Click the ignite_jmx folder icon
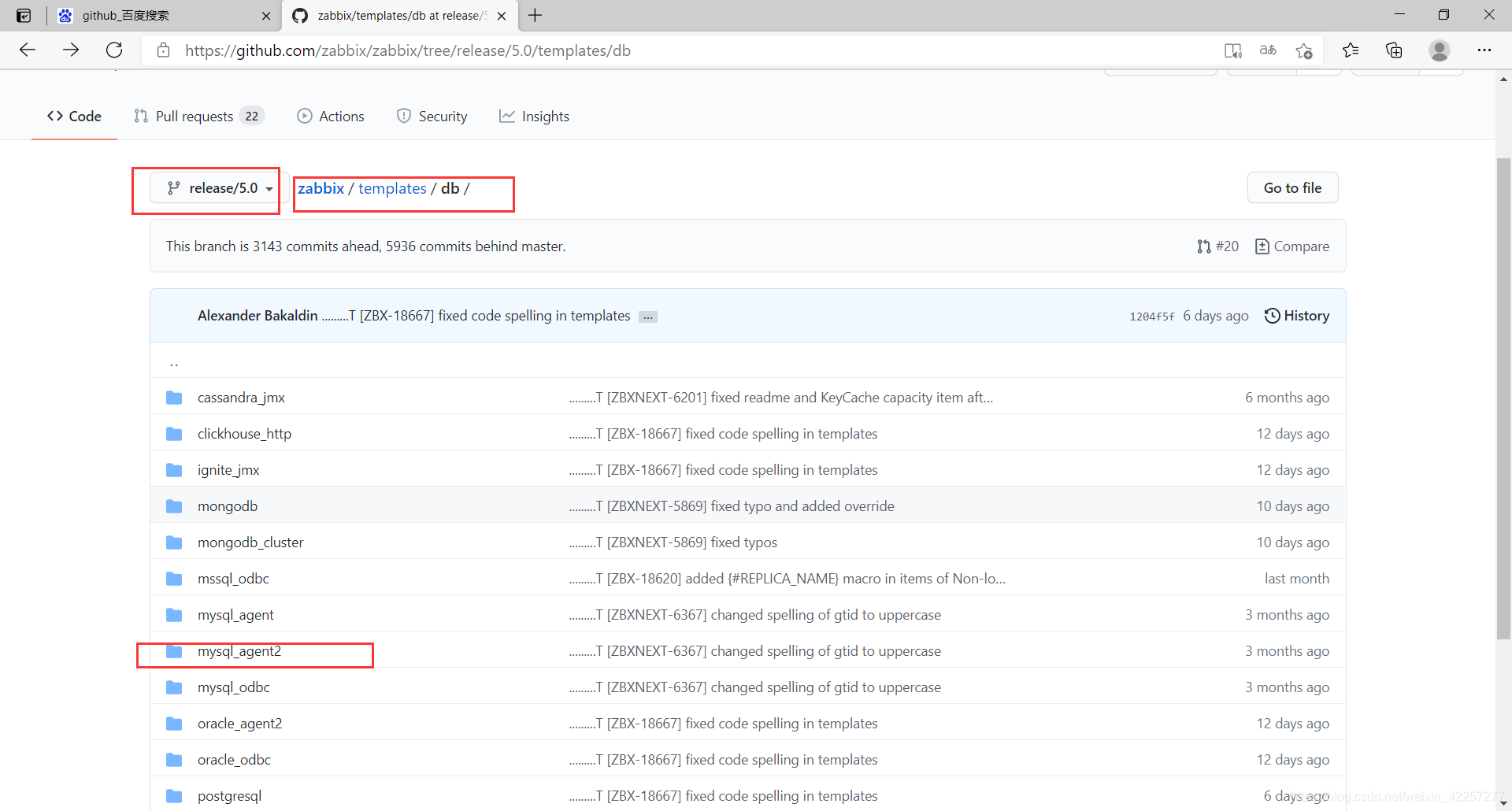1512x811 pixels. coord(174,470)
